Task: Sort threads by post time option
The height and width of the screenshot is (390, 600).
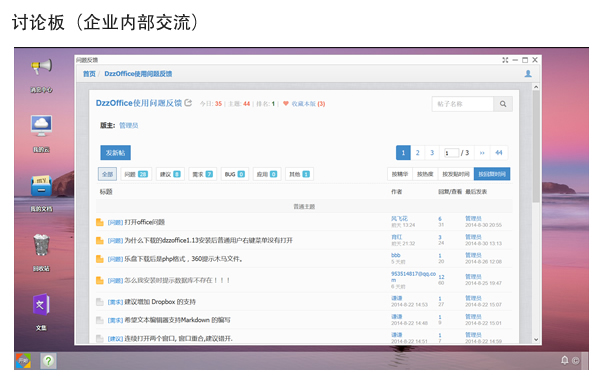Action: tap(456, 174)
